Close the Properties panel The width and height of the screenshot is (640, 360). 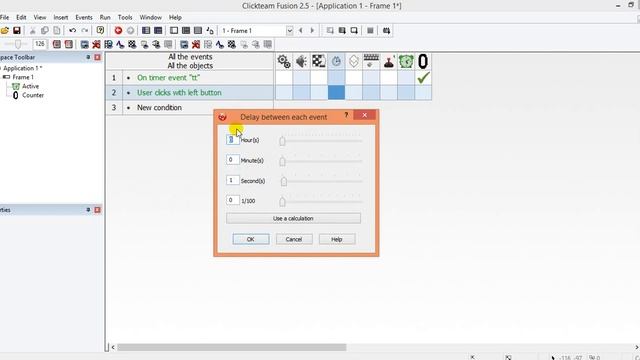point(97,210)
